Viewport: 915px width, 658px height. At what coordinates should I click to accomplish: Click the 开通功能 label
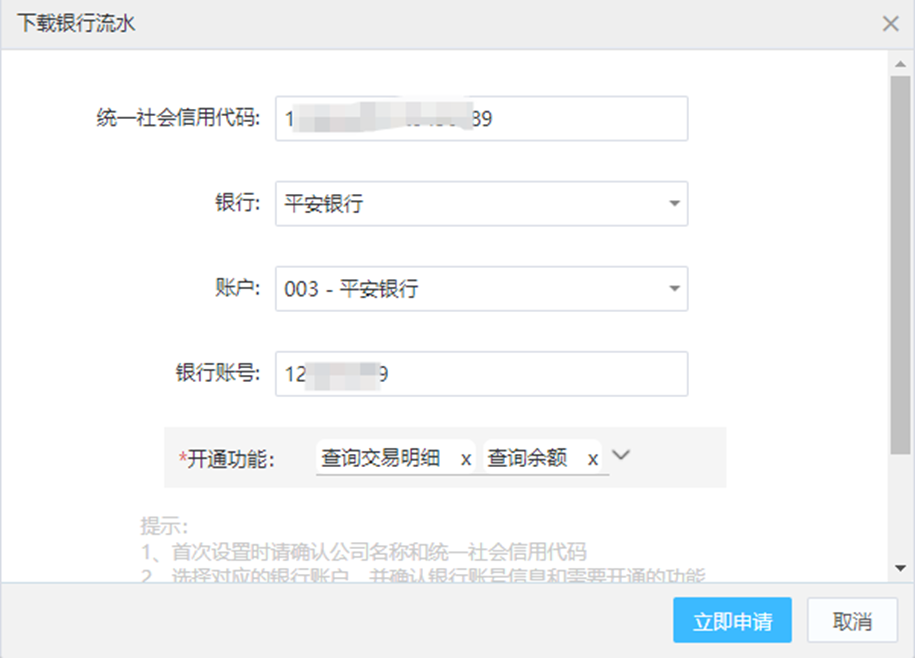click(226, 459)
